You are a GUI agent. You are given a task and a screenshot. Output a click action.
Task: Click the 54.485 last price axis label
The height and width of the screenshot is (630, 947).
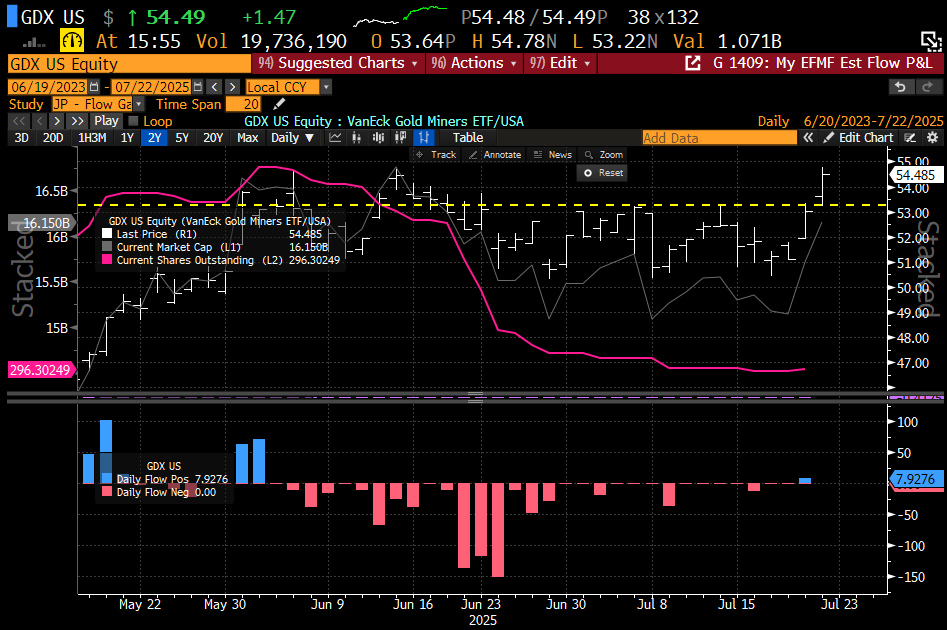click(916, 175)
